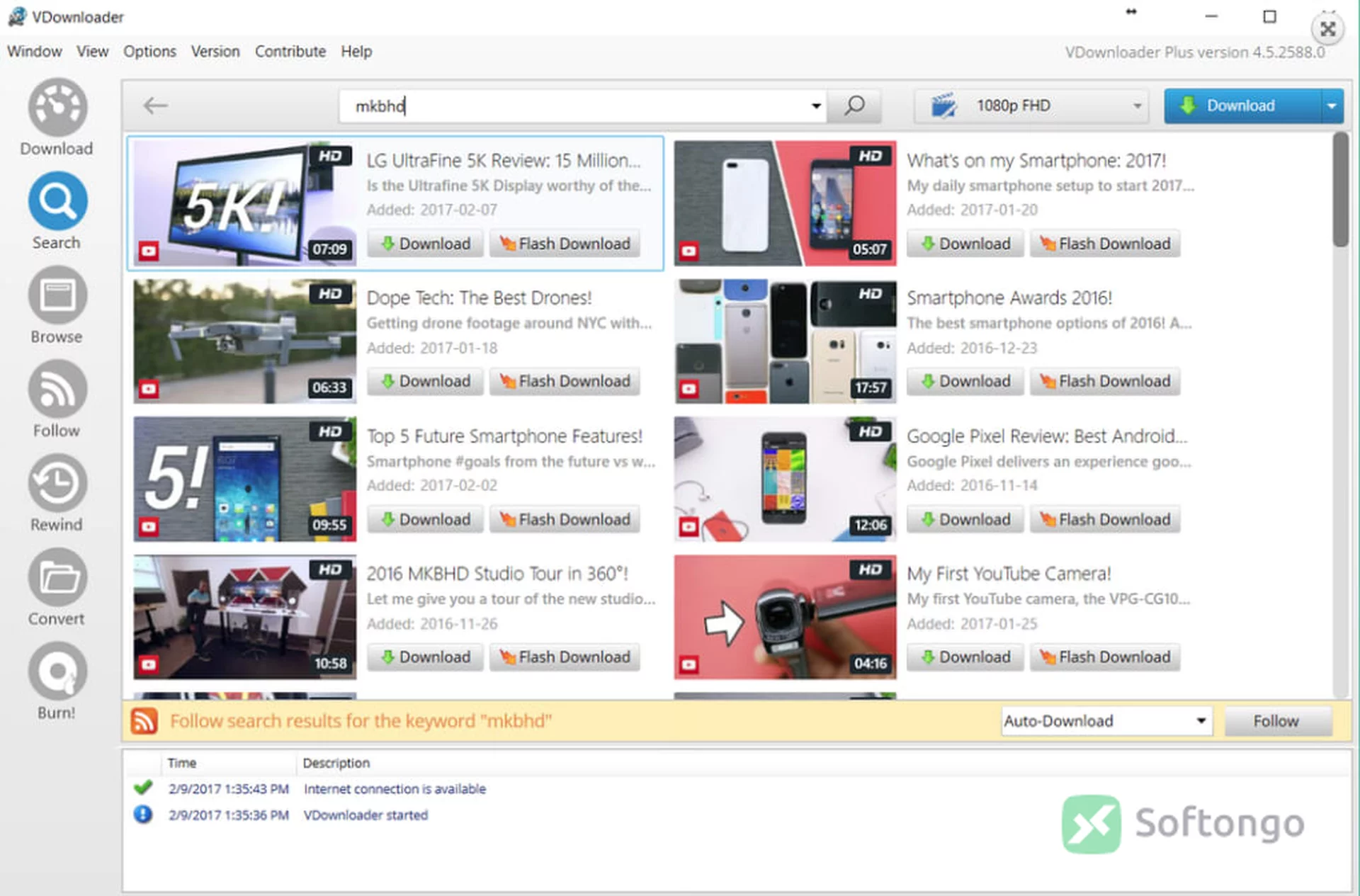Download Google Pixel Review video
Screen dimensions: 1360x896
(965, 519)
